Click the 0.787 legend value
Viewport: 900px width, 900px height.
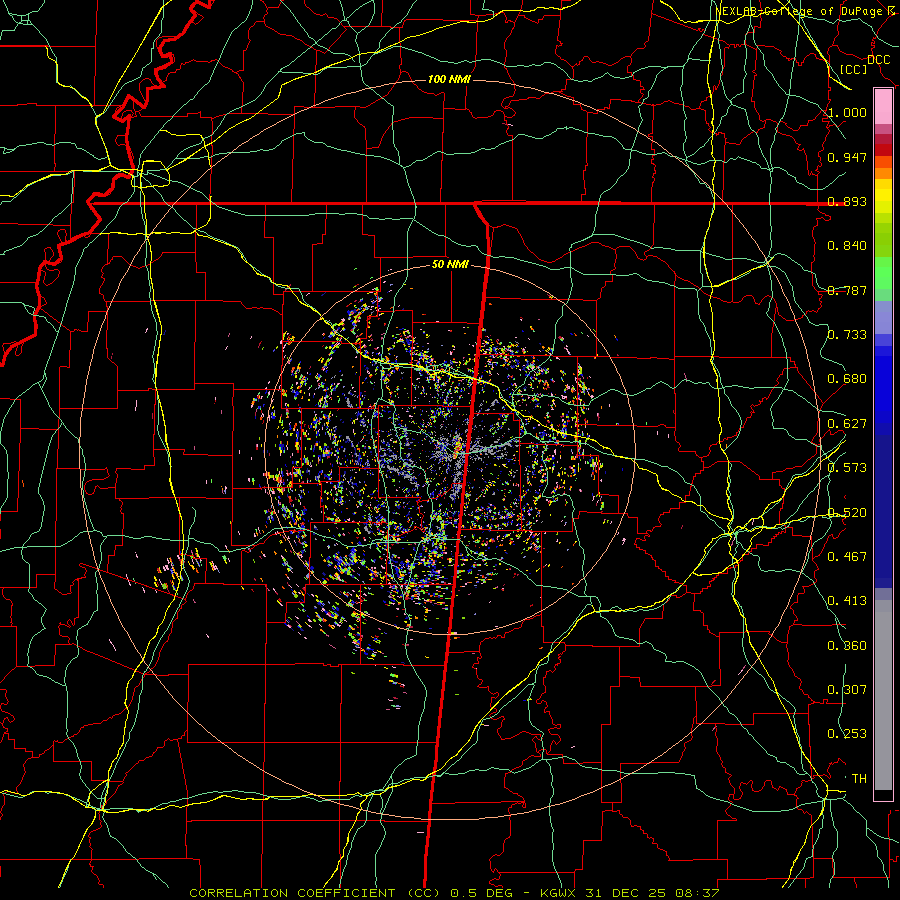(x=847, y=290)
